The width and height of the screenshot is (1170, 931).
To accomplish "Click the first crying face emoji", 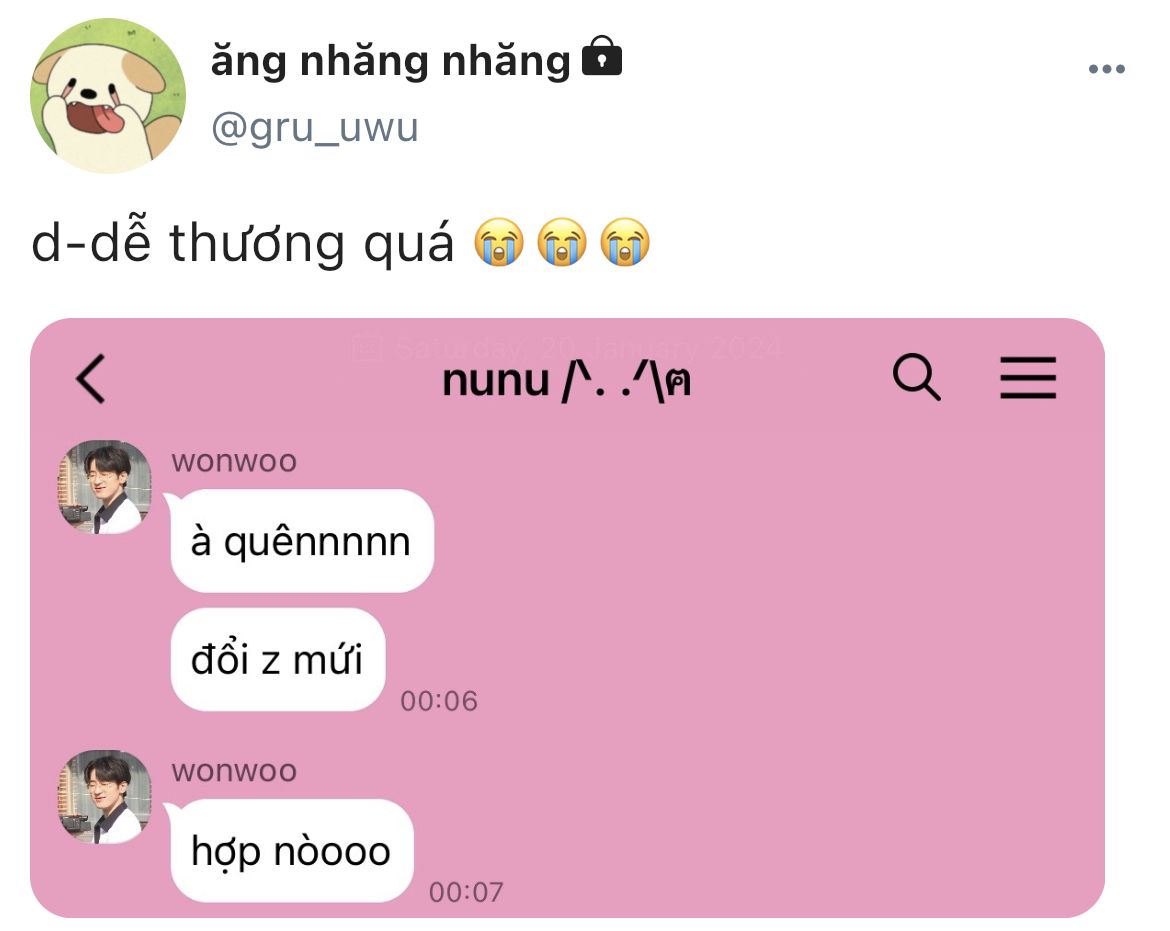I will [499, 242].
